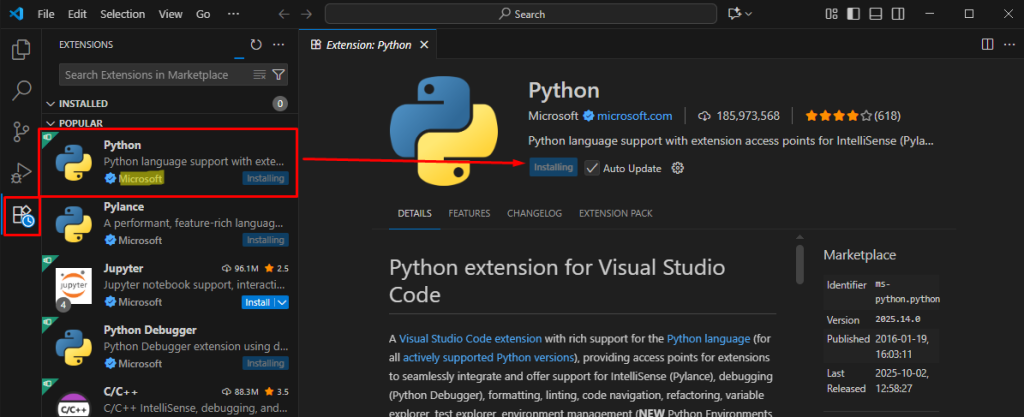The height and width of the screenshot is (417, 1024).
Task: Open Source Control view in activity bar
Action: (x=21, y=132)
